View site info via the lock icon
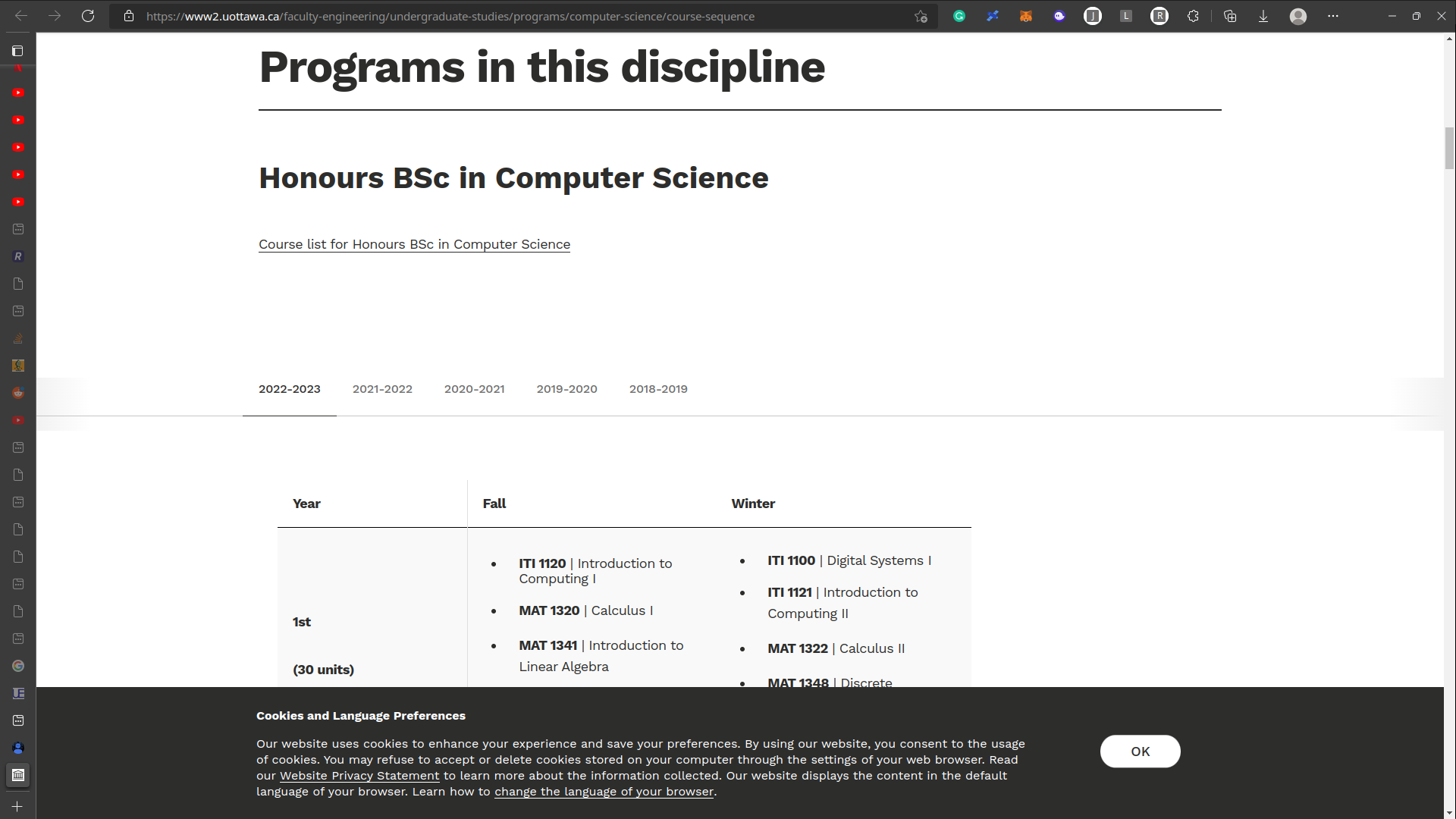The height and width of the screenshot is (819, 1456). [129, 16]
